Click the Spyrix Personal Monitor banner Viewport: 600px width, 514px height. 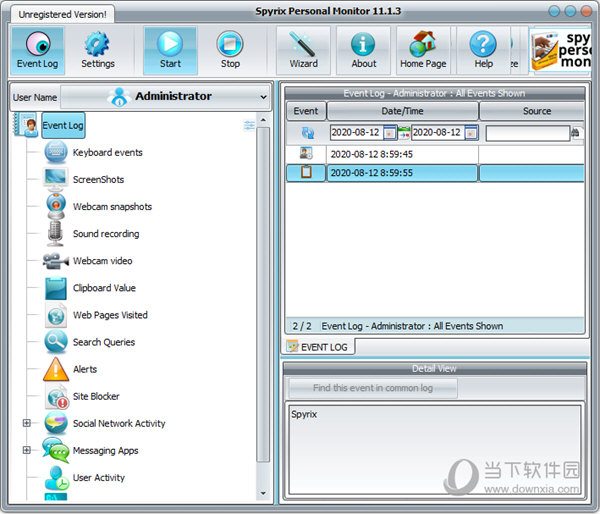(561, 50)
